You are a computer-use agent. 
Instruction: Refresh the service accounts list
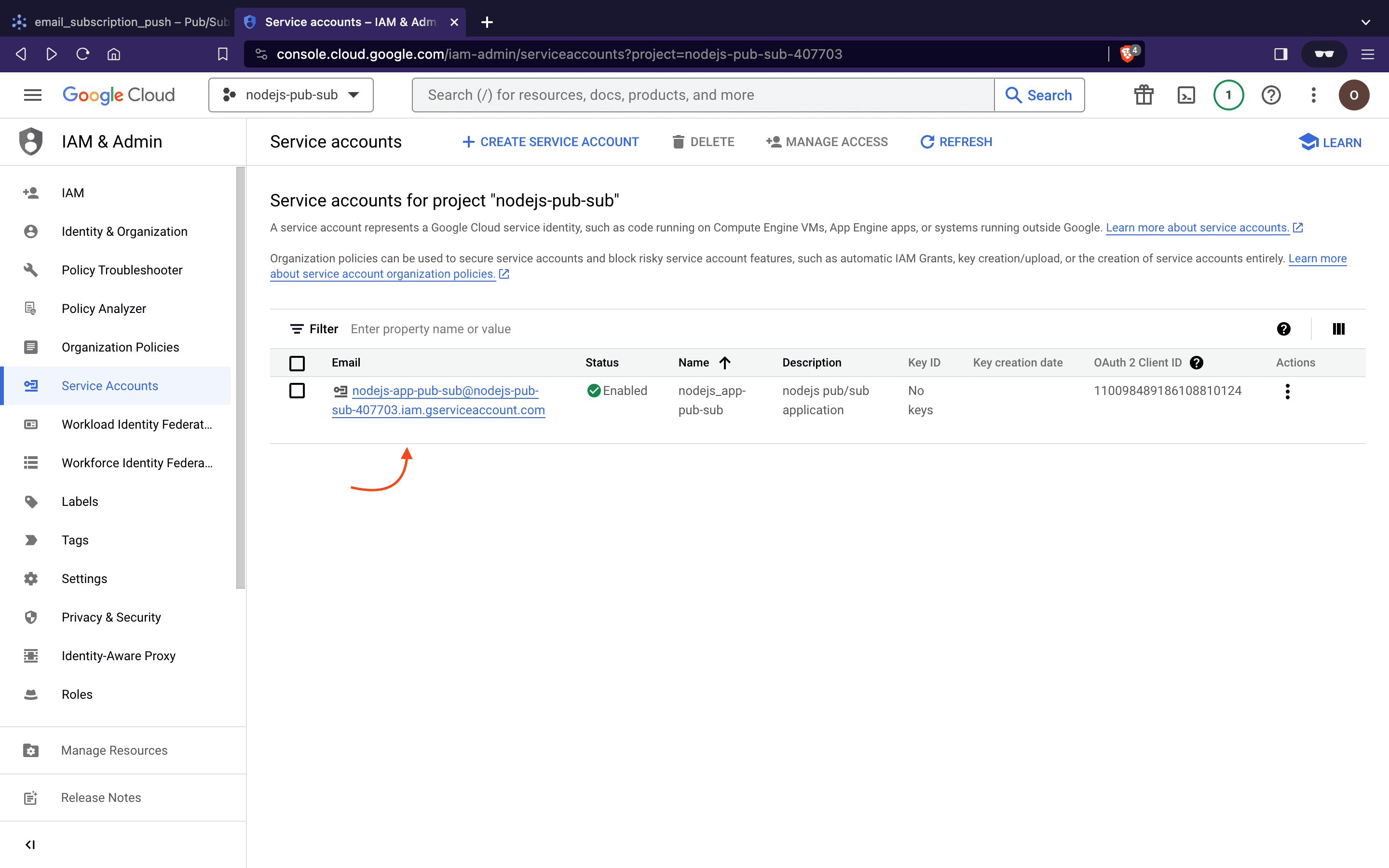click(956, 142)
